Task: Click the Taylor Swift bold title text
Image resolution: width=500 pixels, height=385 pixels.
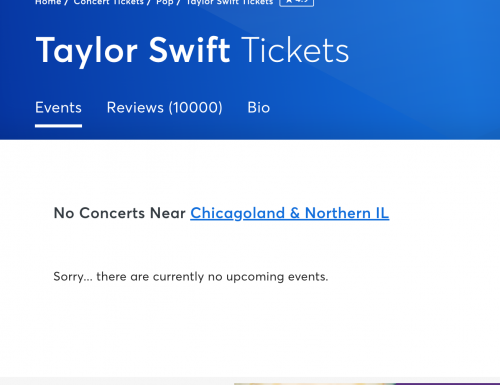Action: [x=133, y=51]
